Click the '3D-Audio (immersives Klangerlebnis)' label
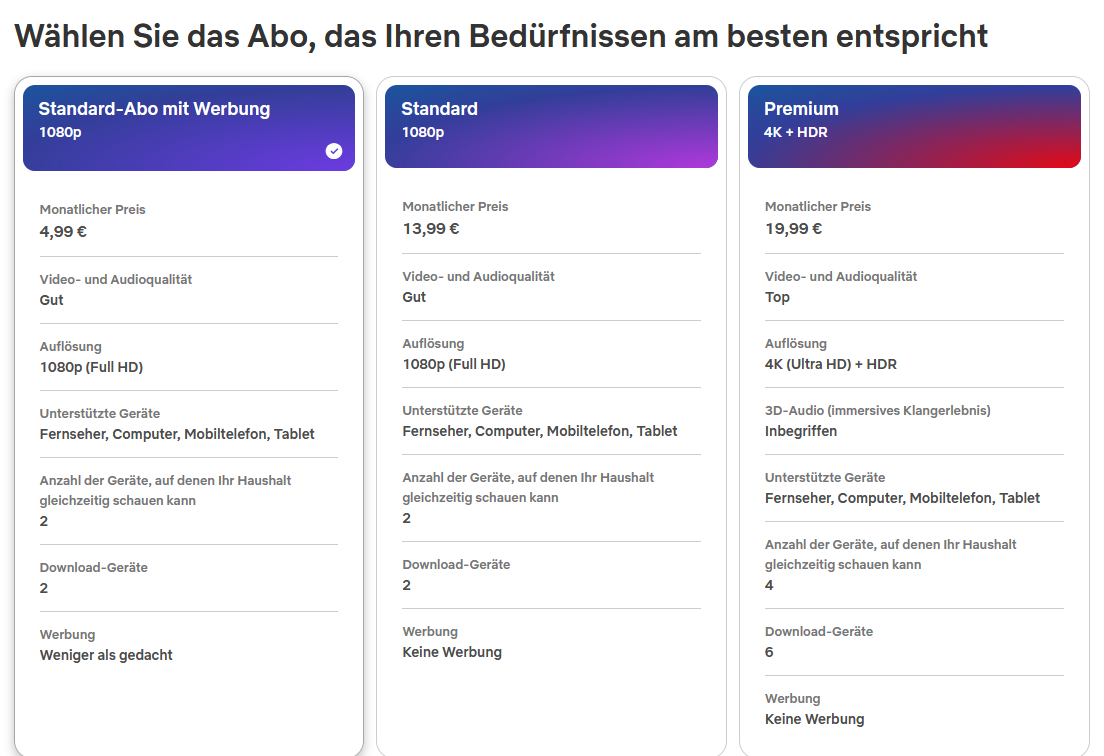The height and width of the screenshot is (756, 1104). click(x=877, y=411)
